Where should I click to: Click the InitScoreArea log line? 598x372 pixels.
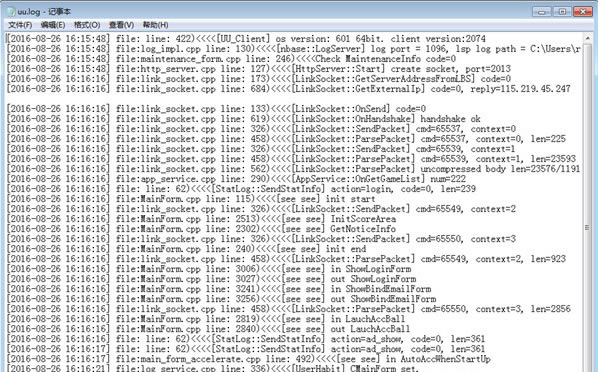coord(201,219)
